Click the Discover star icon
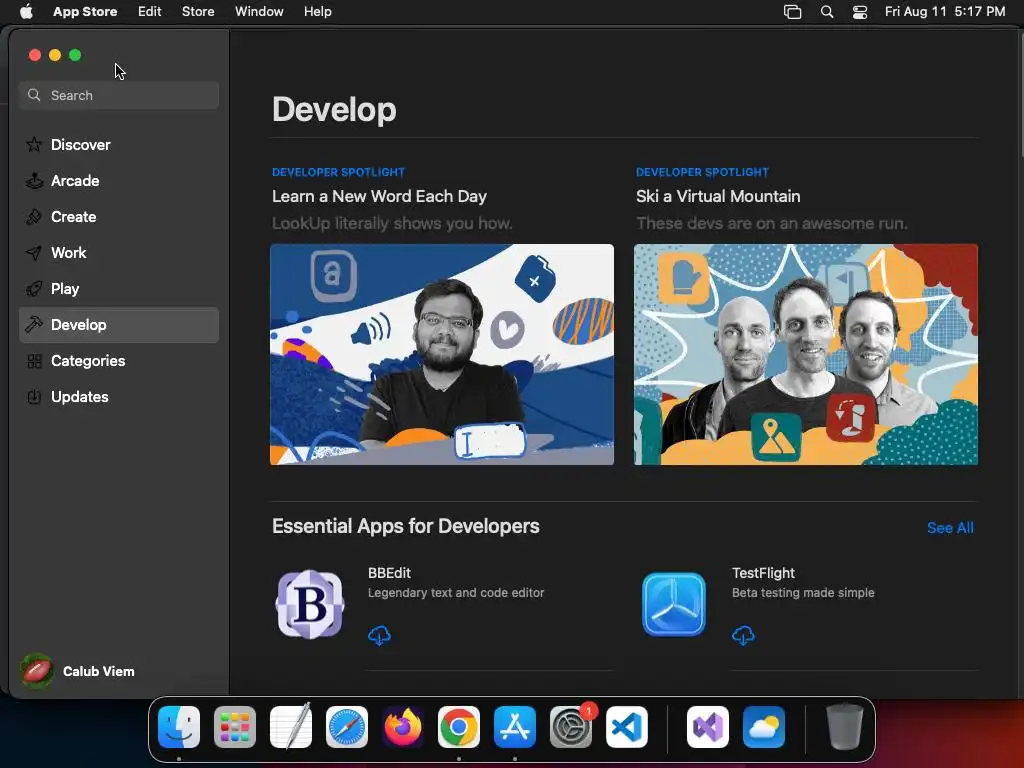The image size is (1024, 768). point(34,144)
